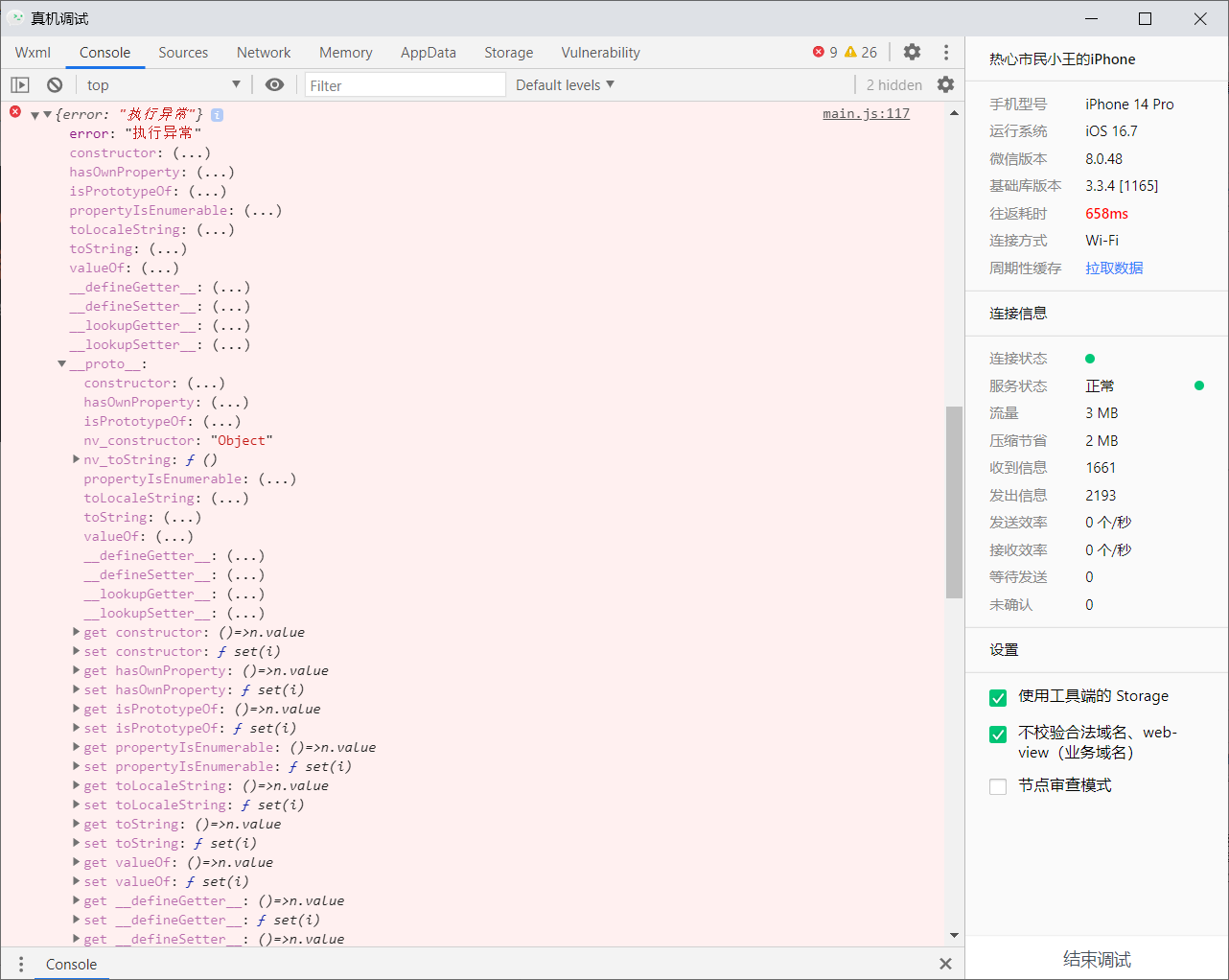Click the 热心市民小王的iPhone device title

1062,58
